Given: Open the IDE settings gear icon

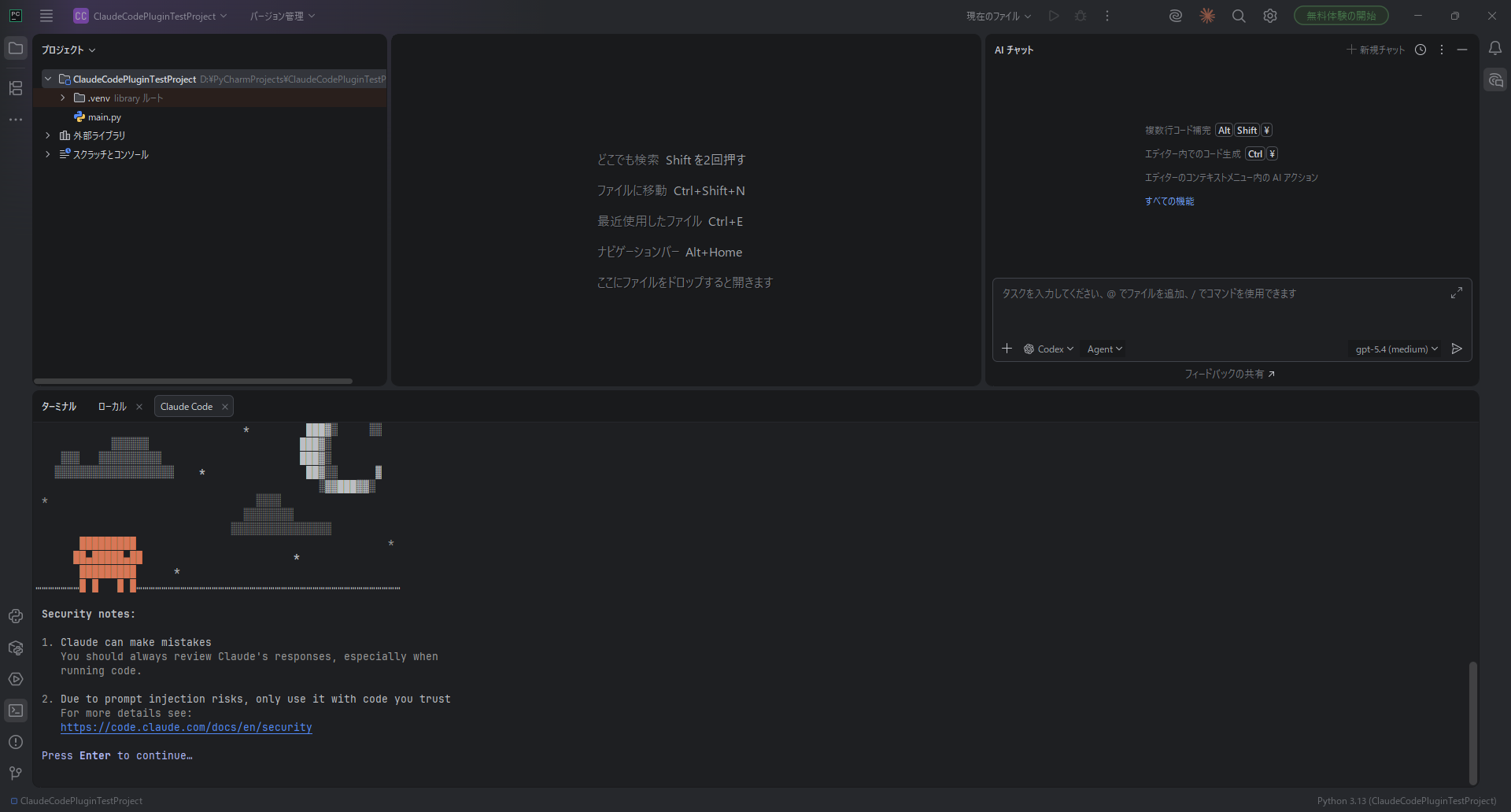Looking at the screenshot, I should (x=1269, y=16).
